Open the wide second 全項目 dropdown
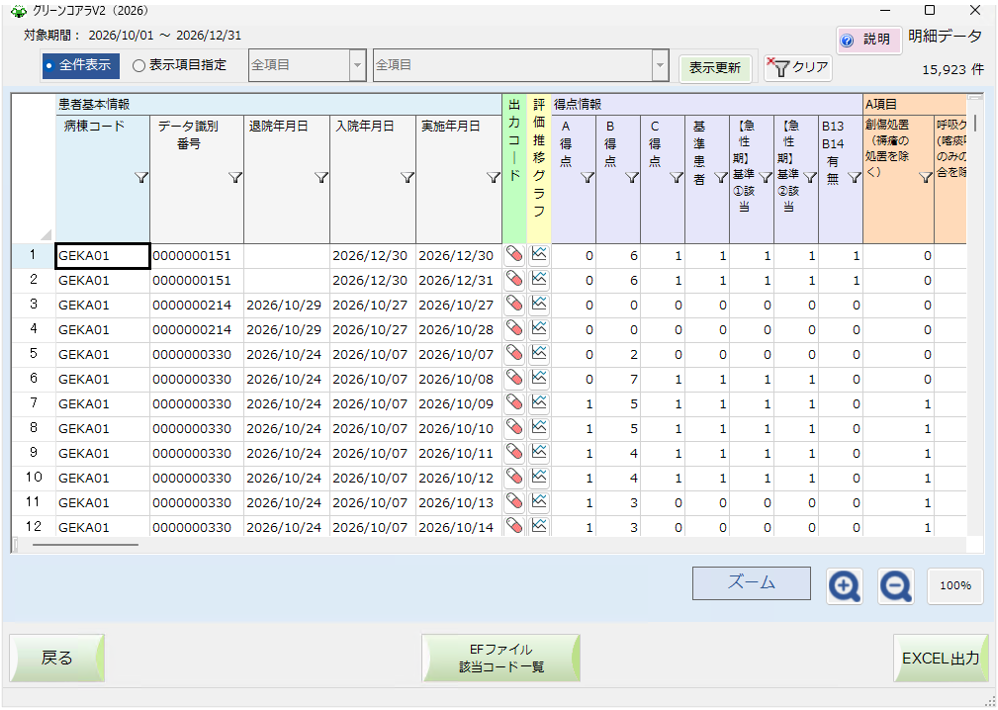Screen dimensions: 998x710 point(521,66)
